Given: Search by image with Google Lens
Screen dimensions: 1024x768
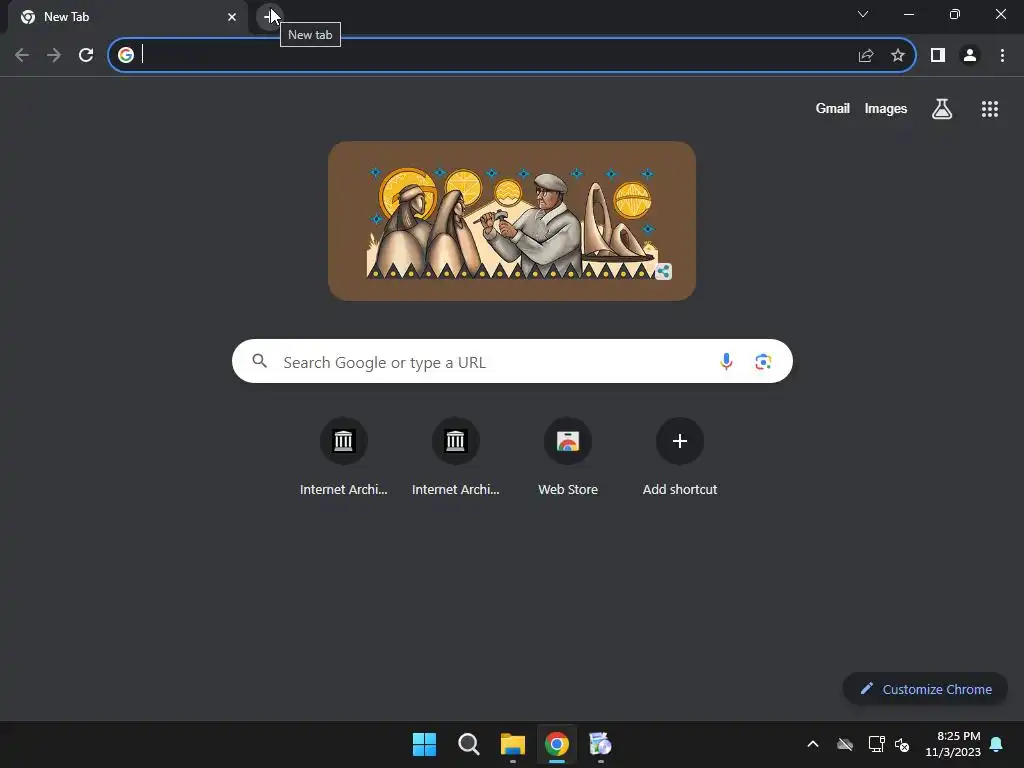Looking at the screenshot, I should (x=763, y=361).
